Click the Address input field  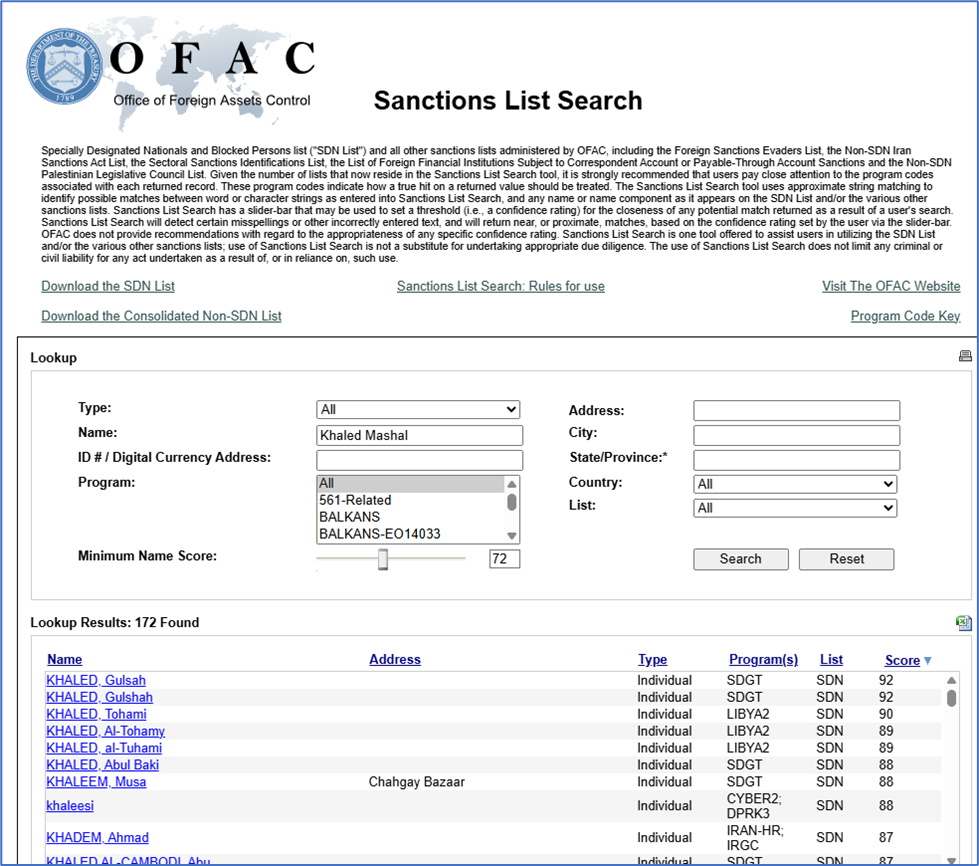(x=797, y=410)
